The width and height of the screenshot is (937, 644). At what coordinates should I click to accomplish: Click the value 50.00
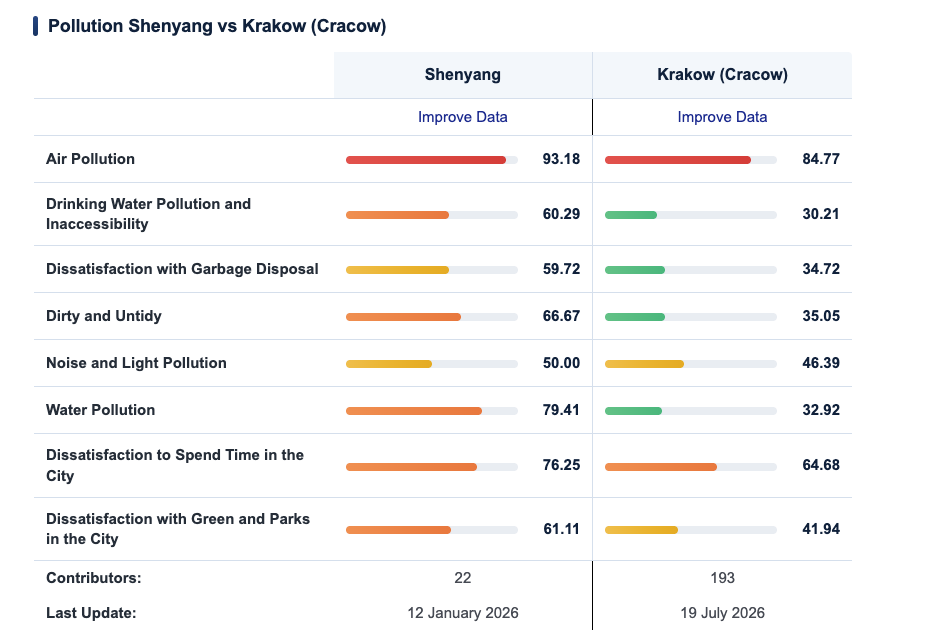pyautogui.click(x=561, y=363)
